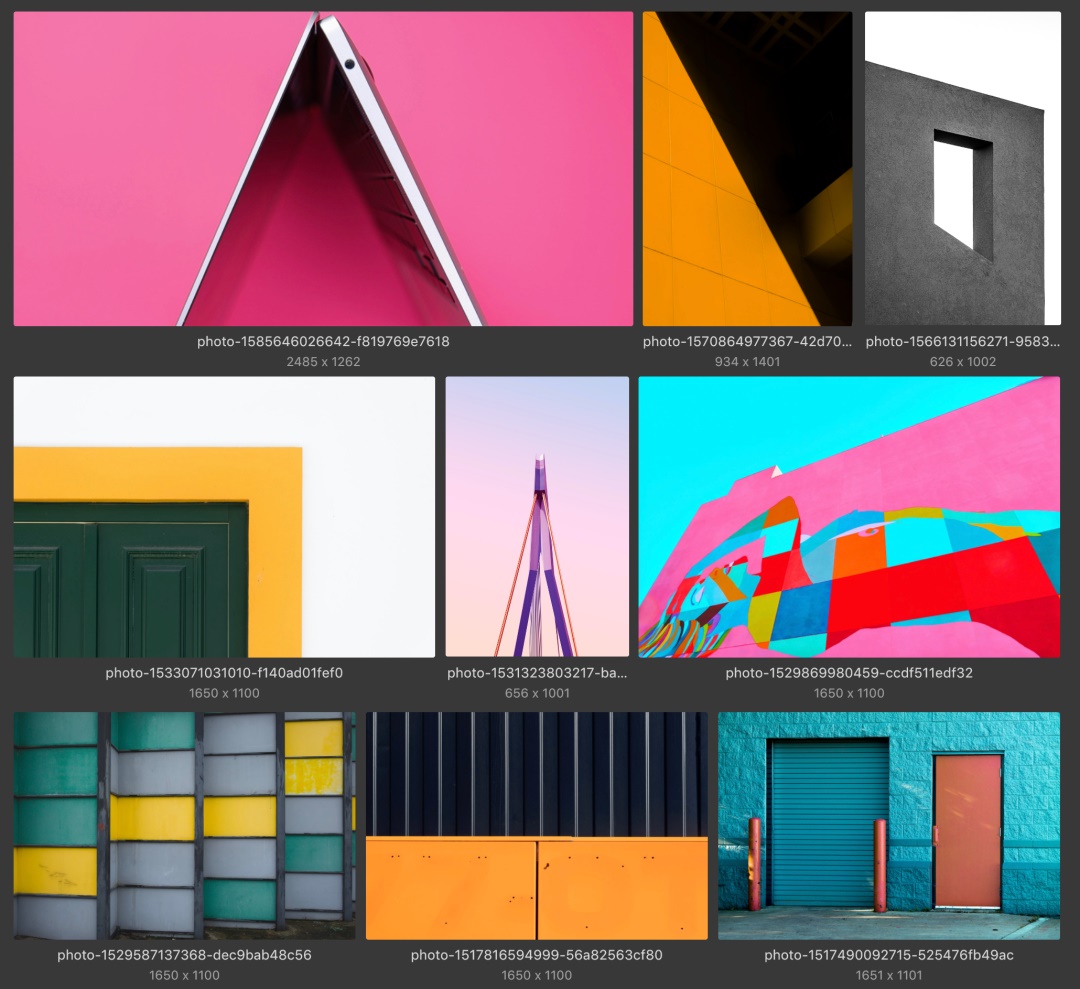The image size is (1080, 989).
Task: Select the green yellow striped panels thumbnail
Action: (185, 826)
